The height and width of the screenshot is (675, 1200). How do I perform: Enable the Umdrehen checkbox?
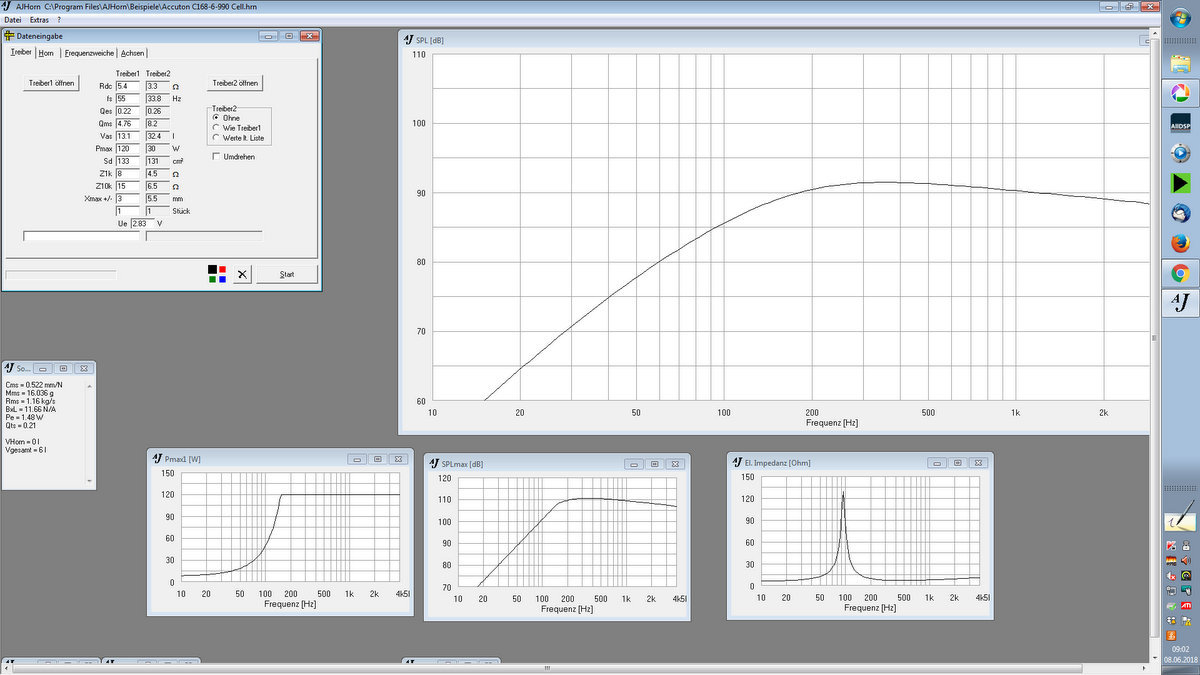216,156
